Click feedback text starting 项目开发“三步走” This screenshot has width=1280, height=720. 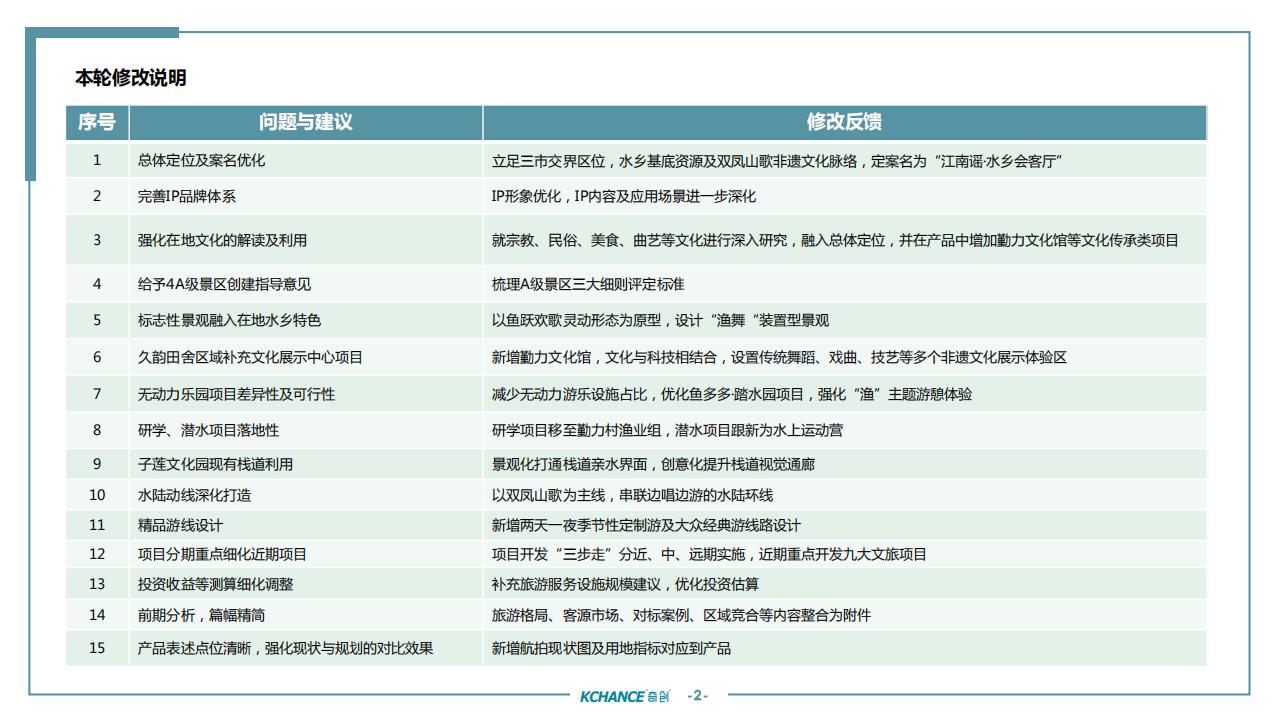(709, 554)
